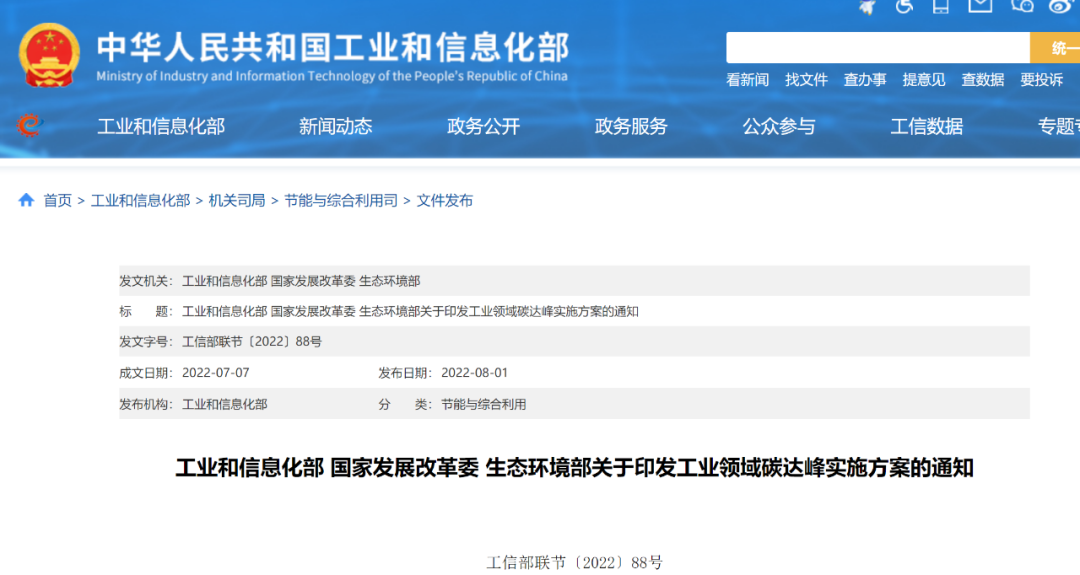Click 节能与综合利用司 in breadcrumb
Screen dimensions: 1080x575
coord(340,200)
